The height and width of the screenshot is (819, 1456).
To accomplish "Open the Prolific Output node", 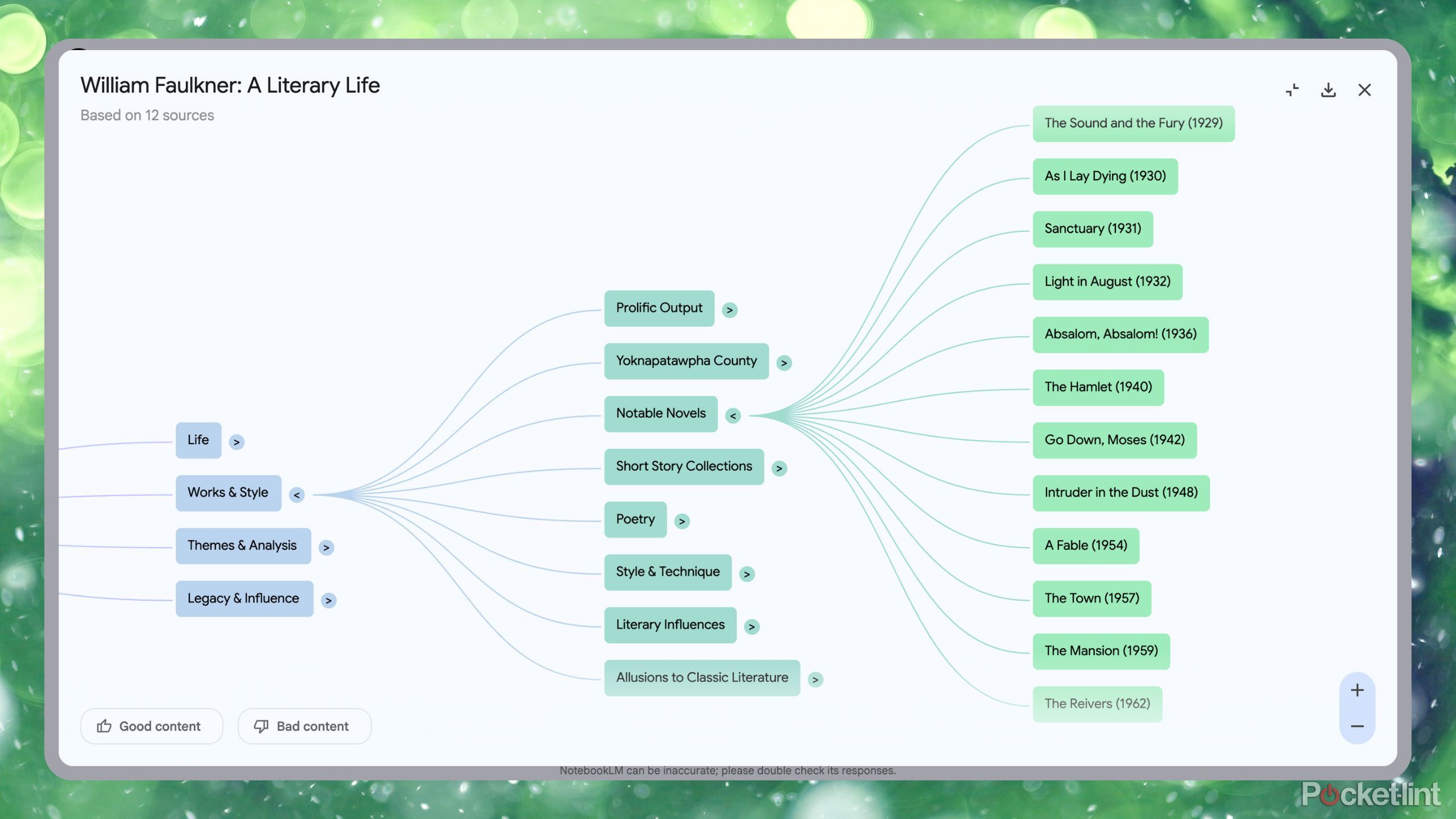I will (659, 308).
